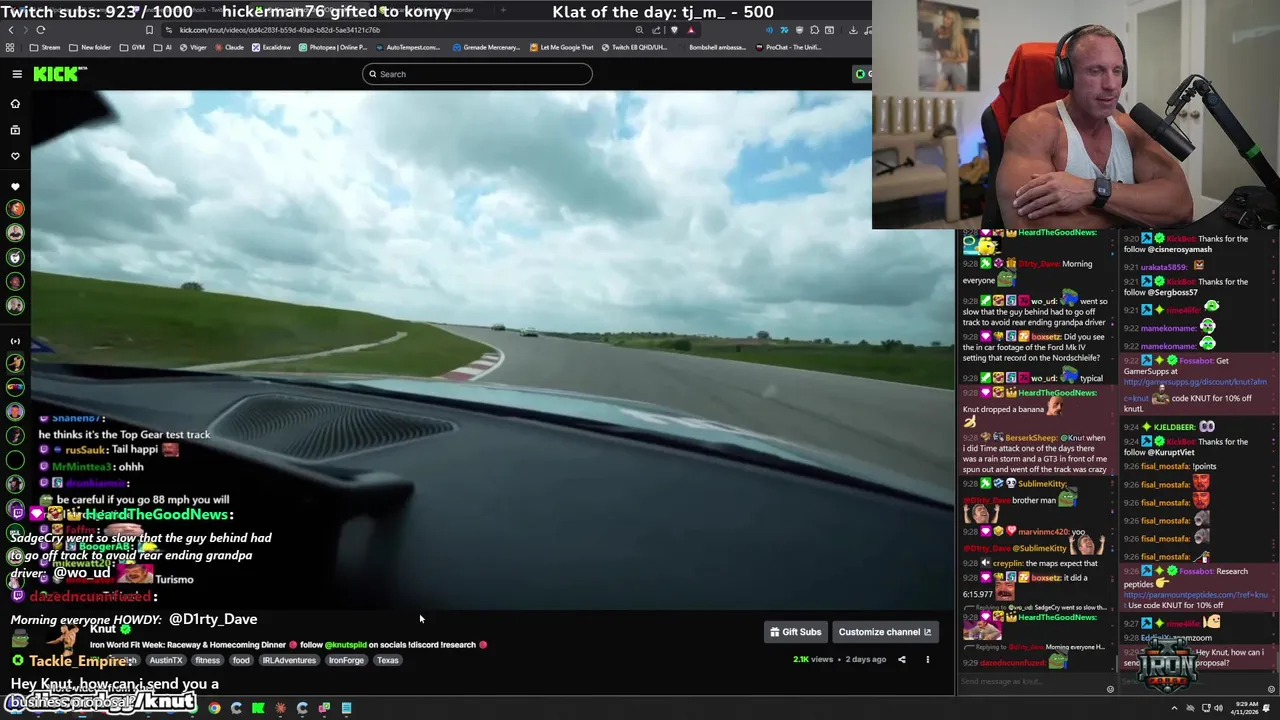Viewport: 1280px width, 720px height.
Task: Open the Chrome icon in the taskbar
Action: pyautogui.click(x=214, y=708)
